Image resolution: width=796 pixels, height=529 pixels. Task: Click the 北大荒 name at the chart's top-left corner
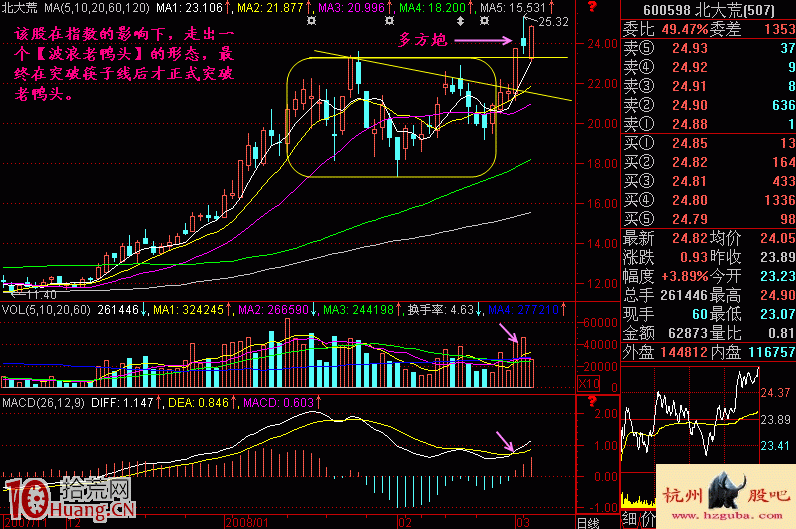[x=19, y=8]
